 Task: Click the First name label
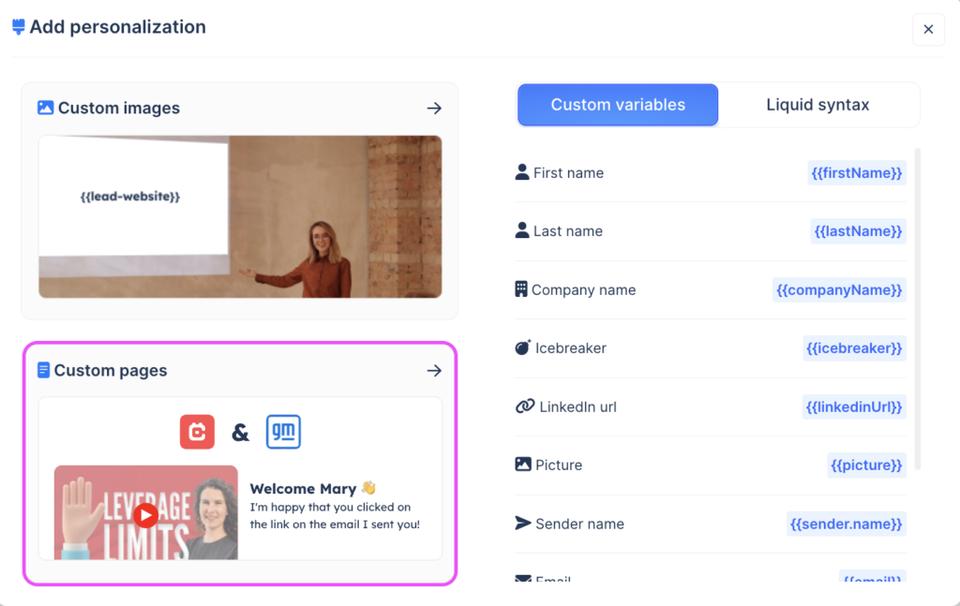(568, 173)
